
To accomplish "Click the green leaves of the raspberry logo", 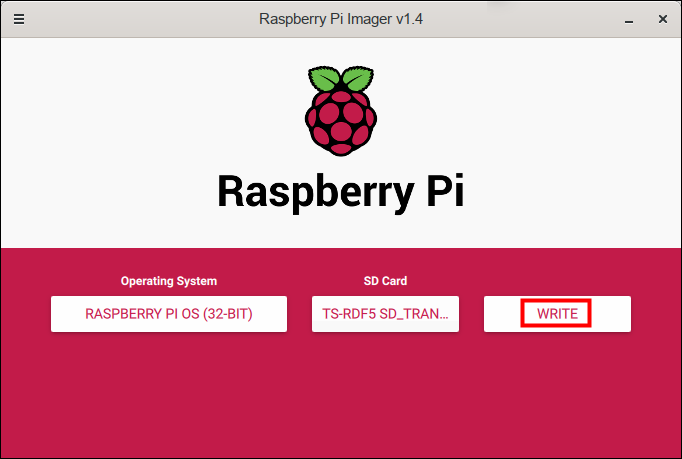I will [340, 80].
